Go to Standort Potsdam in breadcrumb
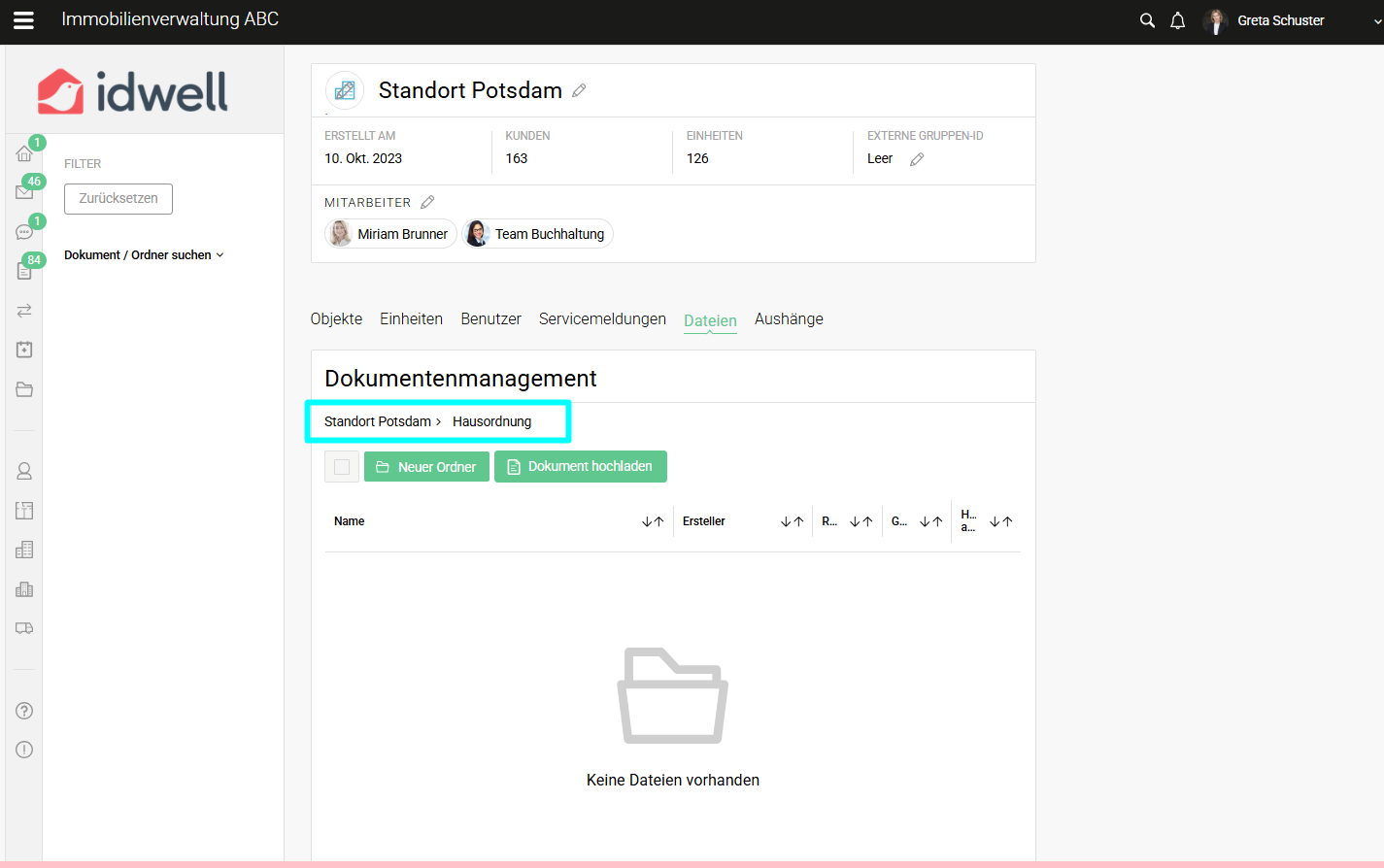 (378, 421)
